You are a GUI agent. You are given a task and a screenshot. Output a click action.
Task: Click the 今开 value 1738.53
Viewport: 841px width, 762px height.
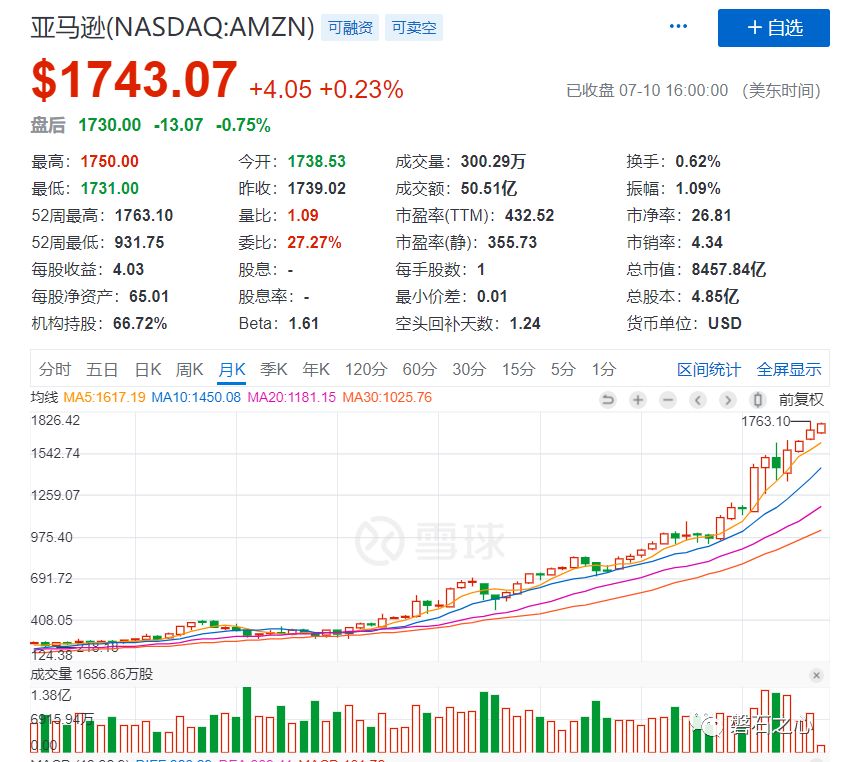(x=316, y=161)
